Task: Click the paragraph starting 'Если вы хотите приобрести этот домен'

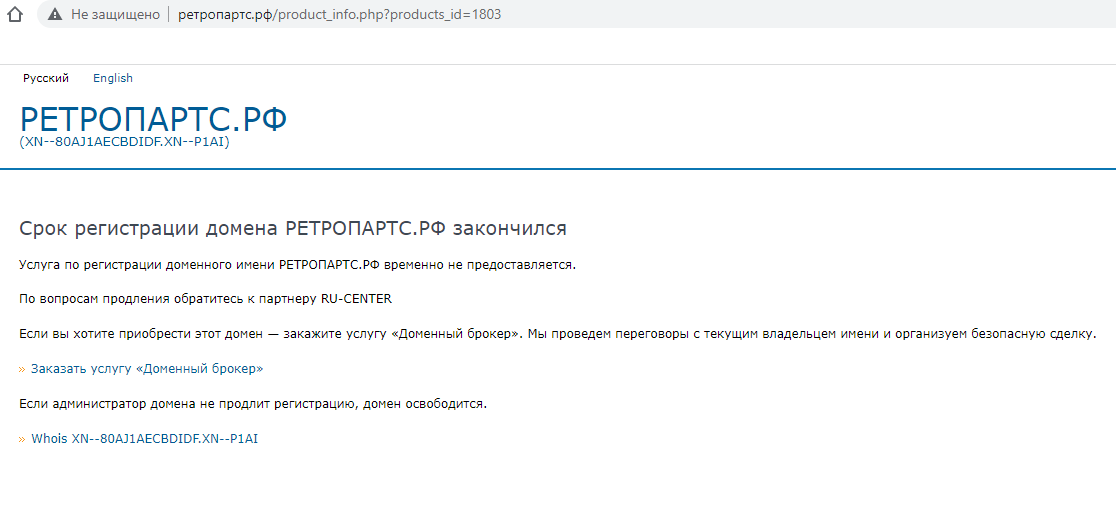Action: pyautogui.click(x=557, y=334)
